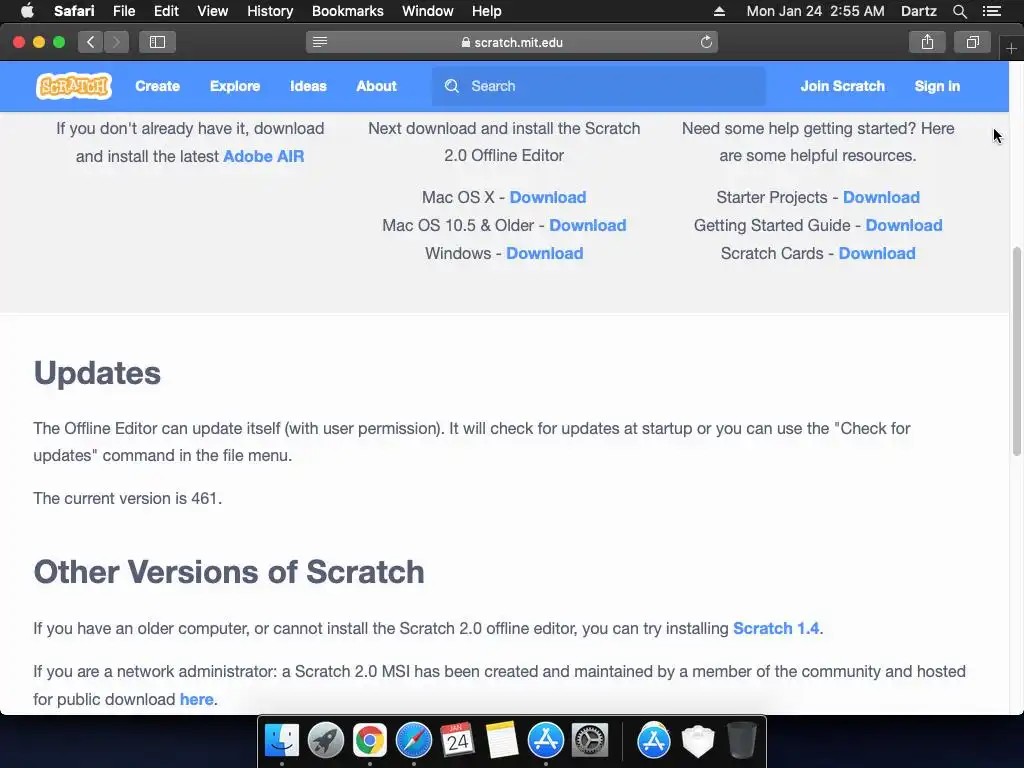1024x768 pixels.
Task: Open the Help menu
Action: click(487, 11)
